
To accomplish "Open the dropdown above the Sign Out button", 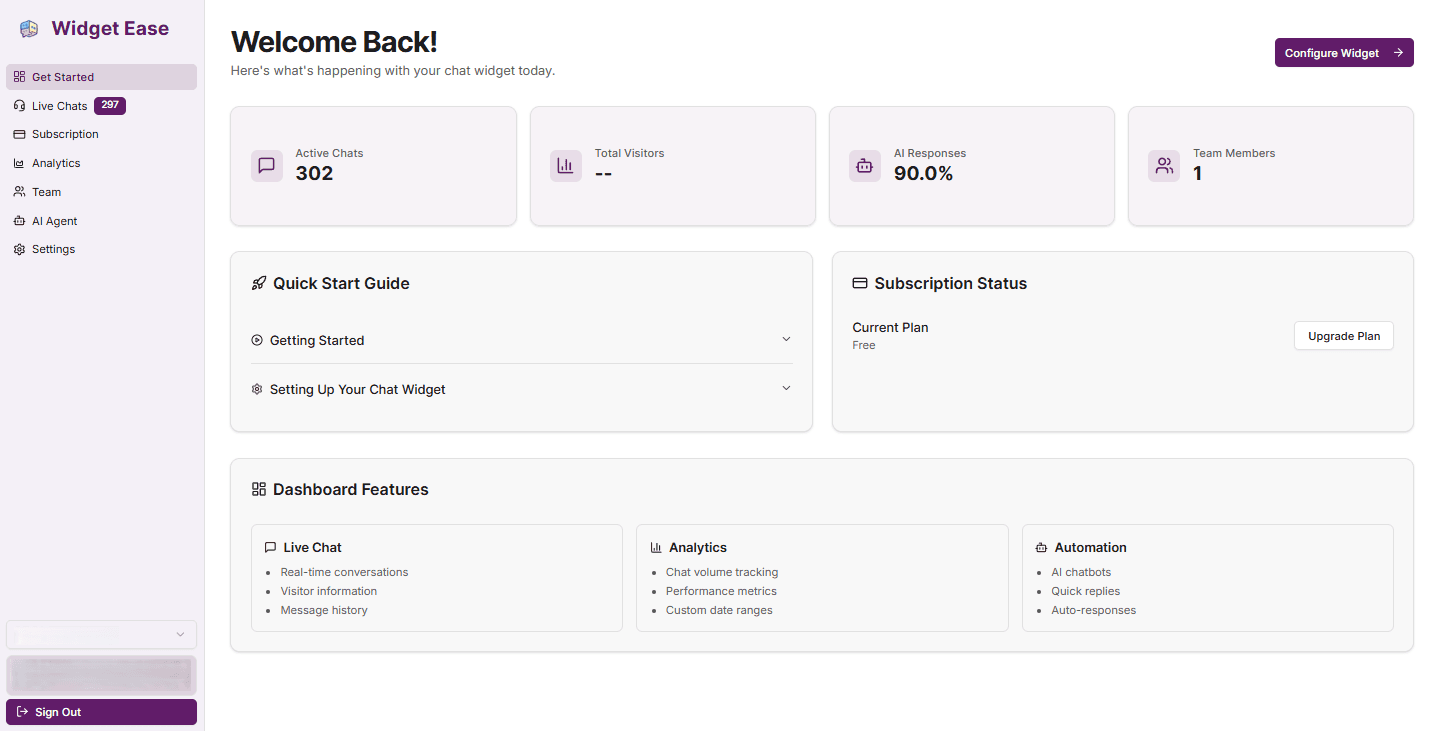I will [x=100, y=634].
